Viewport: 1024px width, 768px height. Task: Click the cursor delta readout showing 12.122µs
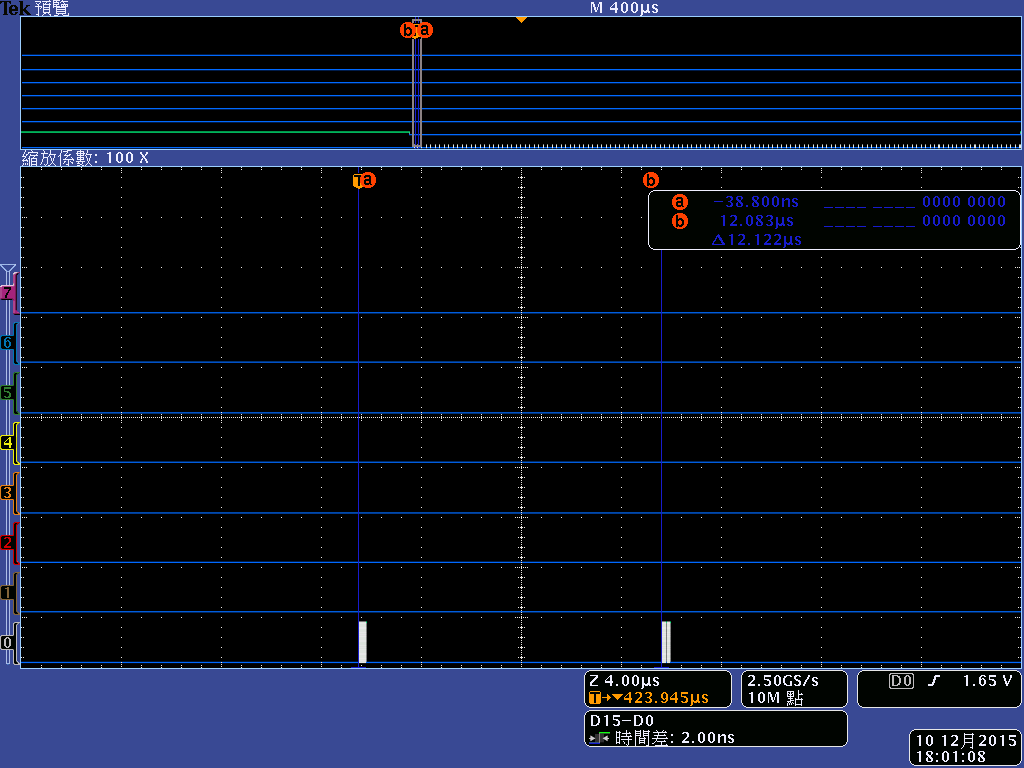(x=756, y=240)
